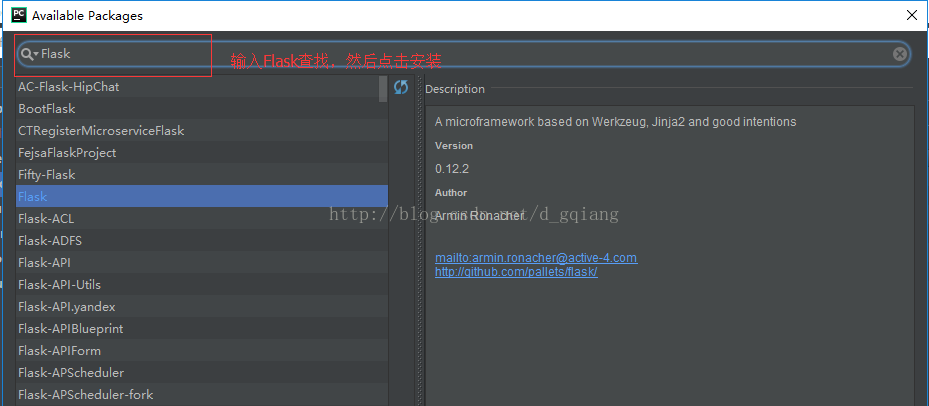The height and width of the screenshot is (406, 929).
Task: Click the package list scrollbar thumb
Action: pyautogui.click(x=383, y=89)
